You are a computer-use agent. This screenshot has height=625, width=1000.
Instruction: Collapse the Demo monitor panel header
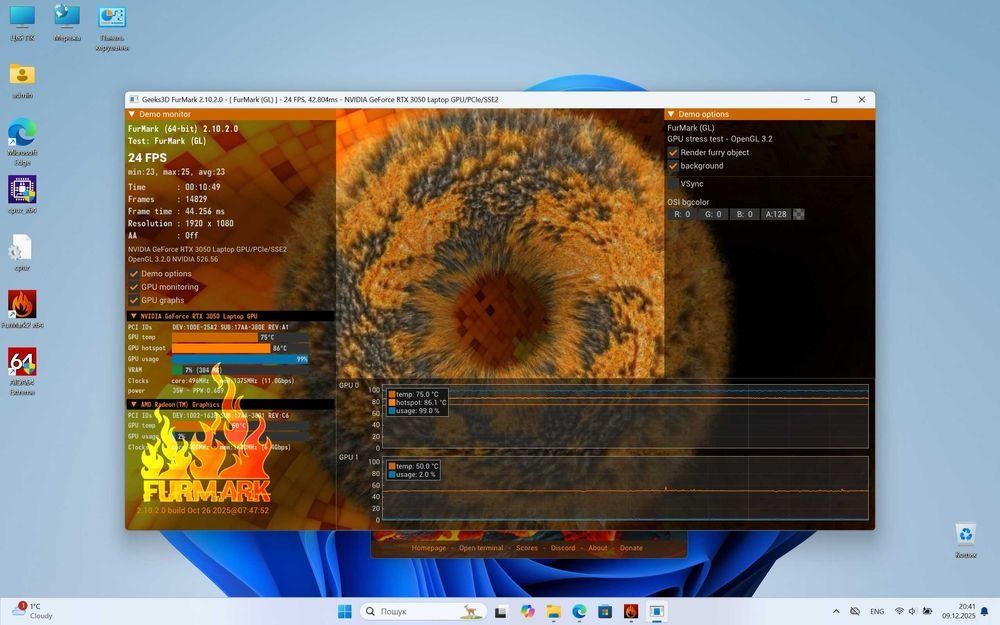tap(231, 114)
